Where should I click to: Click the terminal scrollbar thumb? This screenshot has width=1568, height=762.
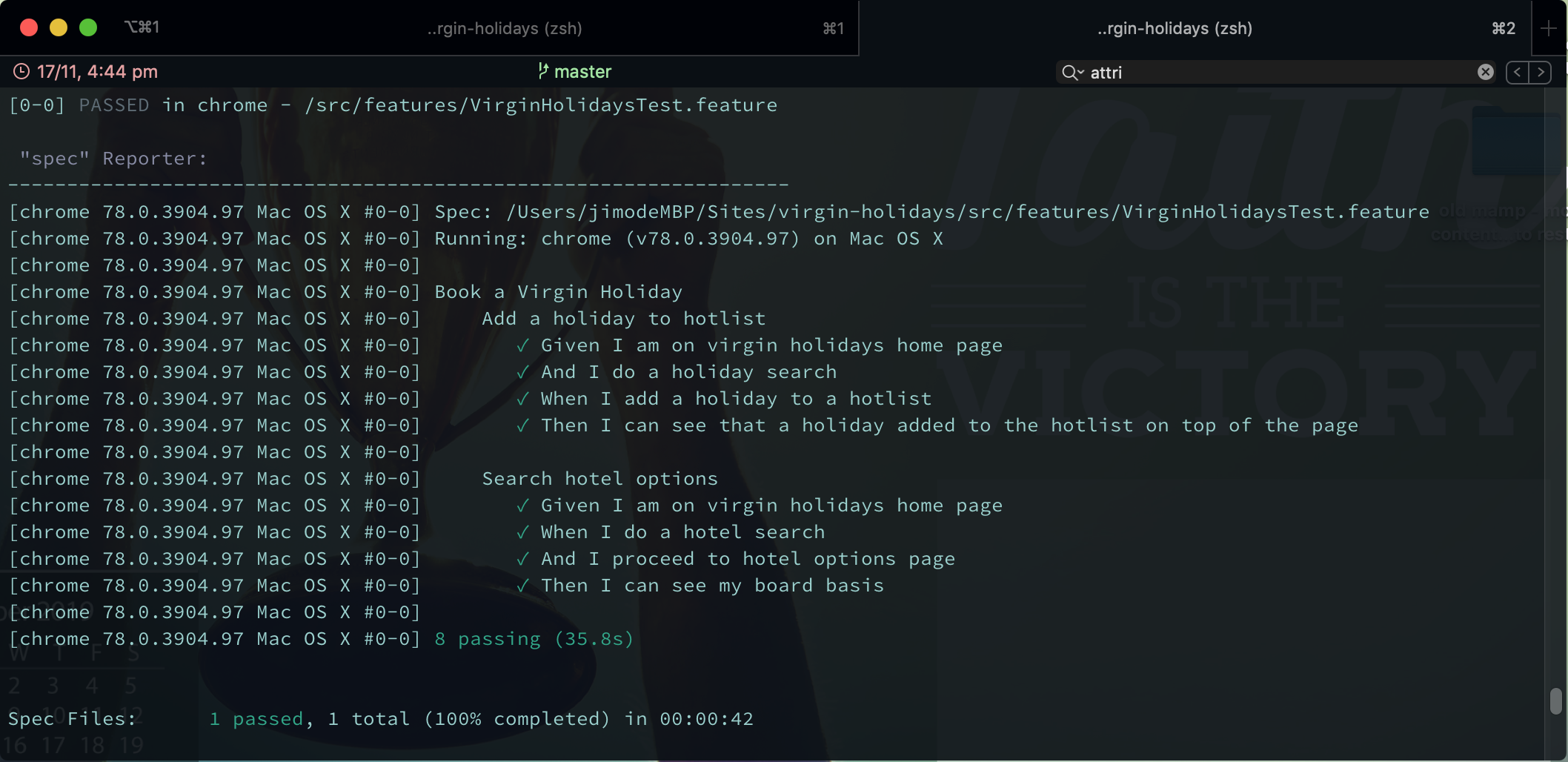(x=1555, y=700)
